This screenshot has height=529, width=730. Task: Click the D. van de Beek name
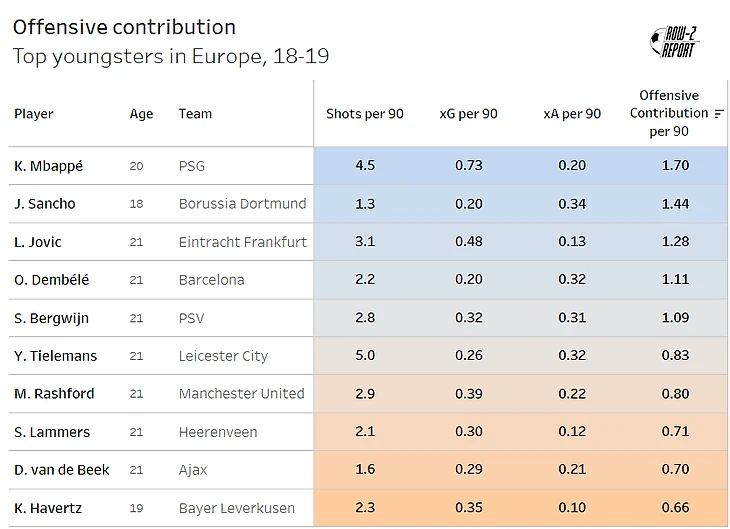[62, 470]
